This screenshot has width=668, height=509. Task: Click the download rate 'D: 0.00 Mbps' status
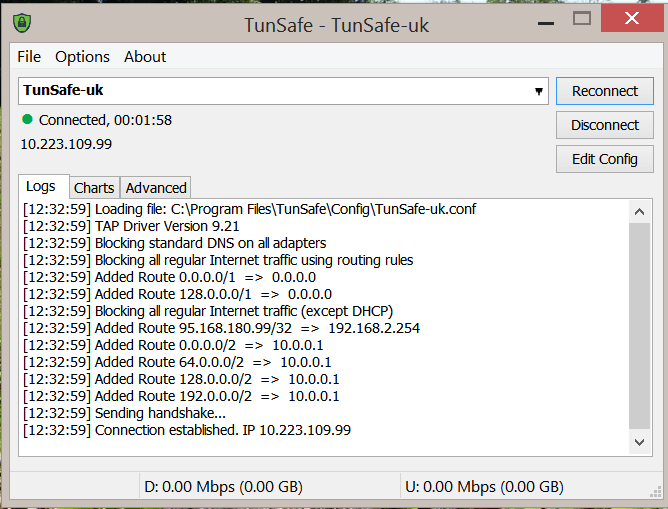tap(223, 486)
